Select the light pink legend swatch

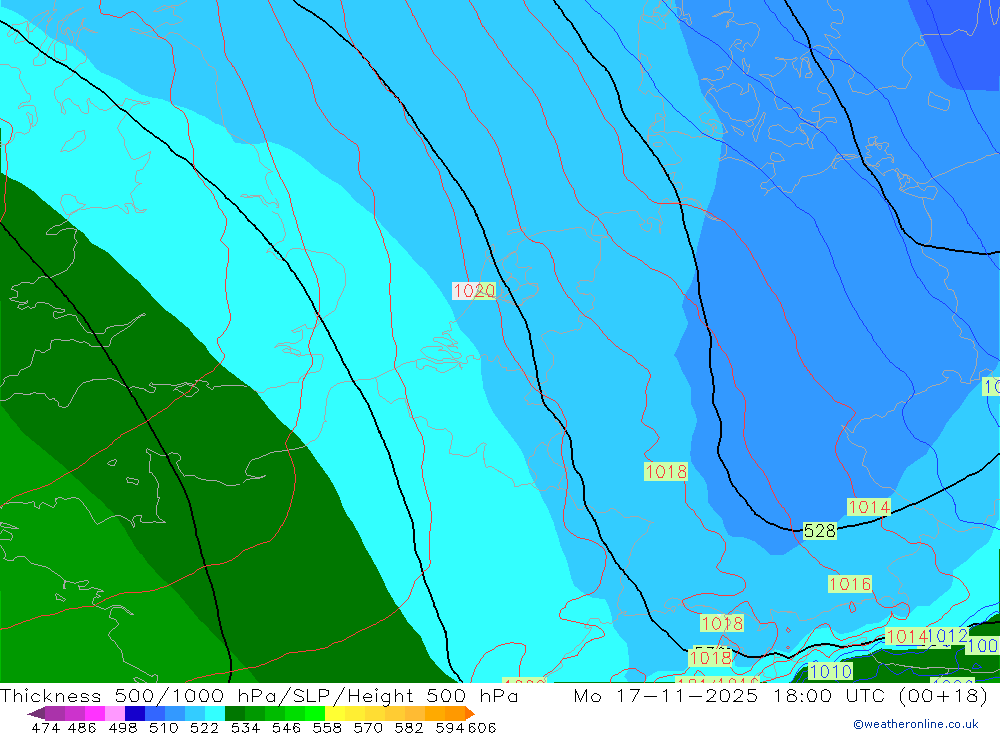tap(114, 713)
